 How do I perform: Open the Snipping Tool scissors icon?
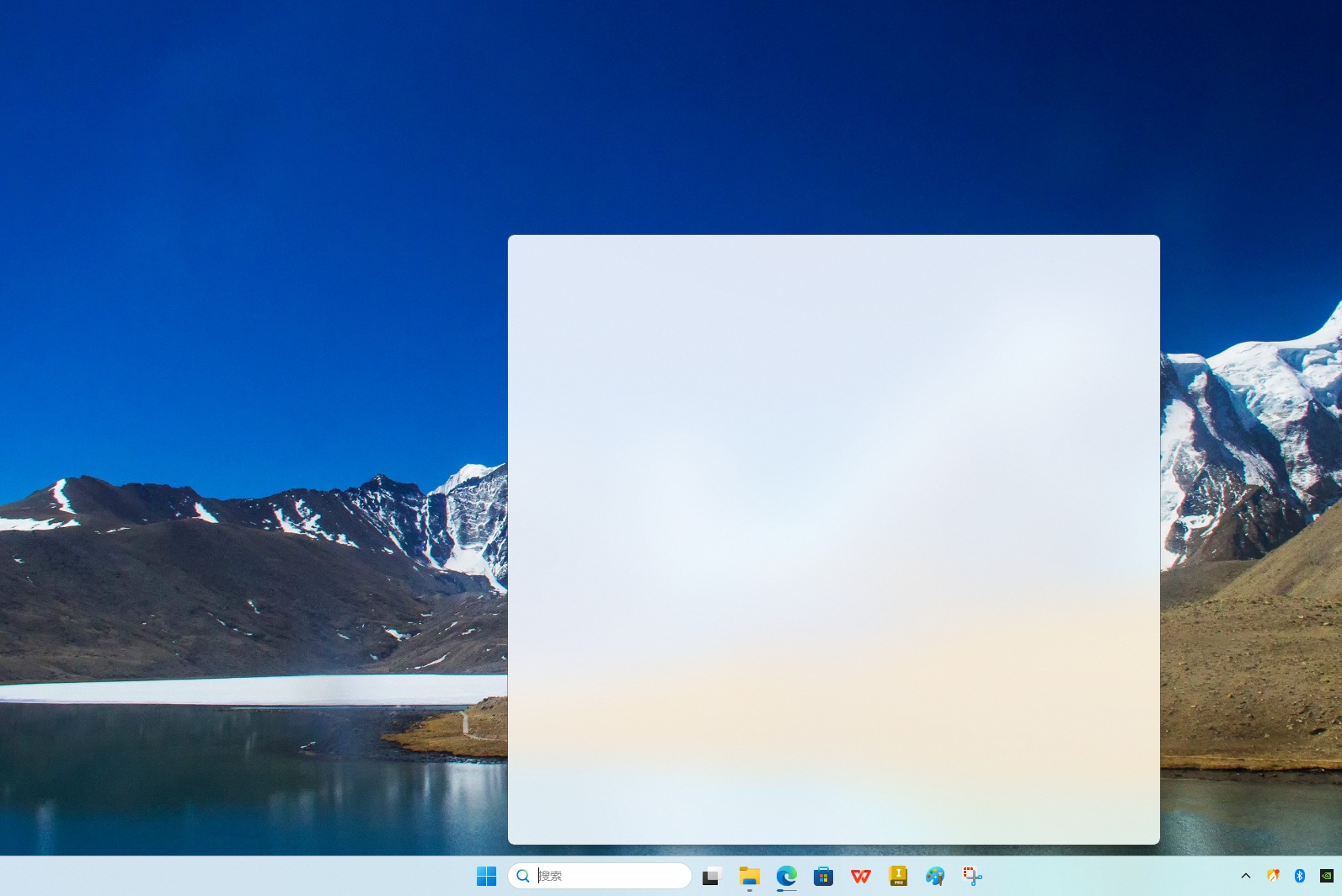(972, 876)
